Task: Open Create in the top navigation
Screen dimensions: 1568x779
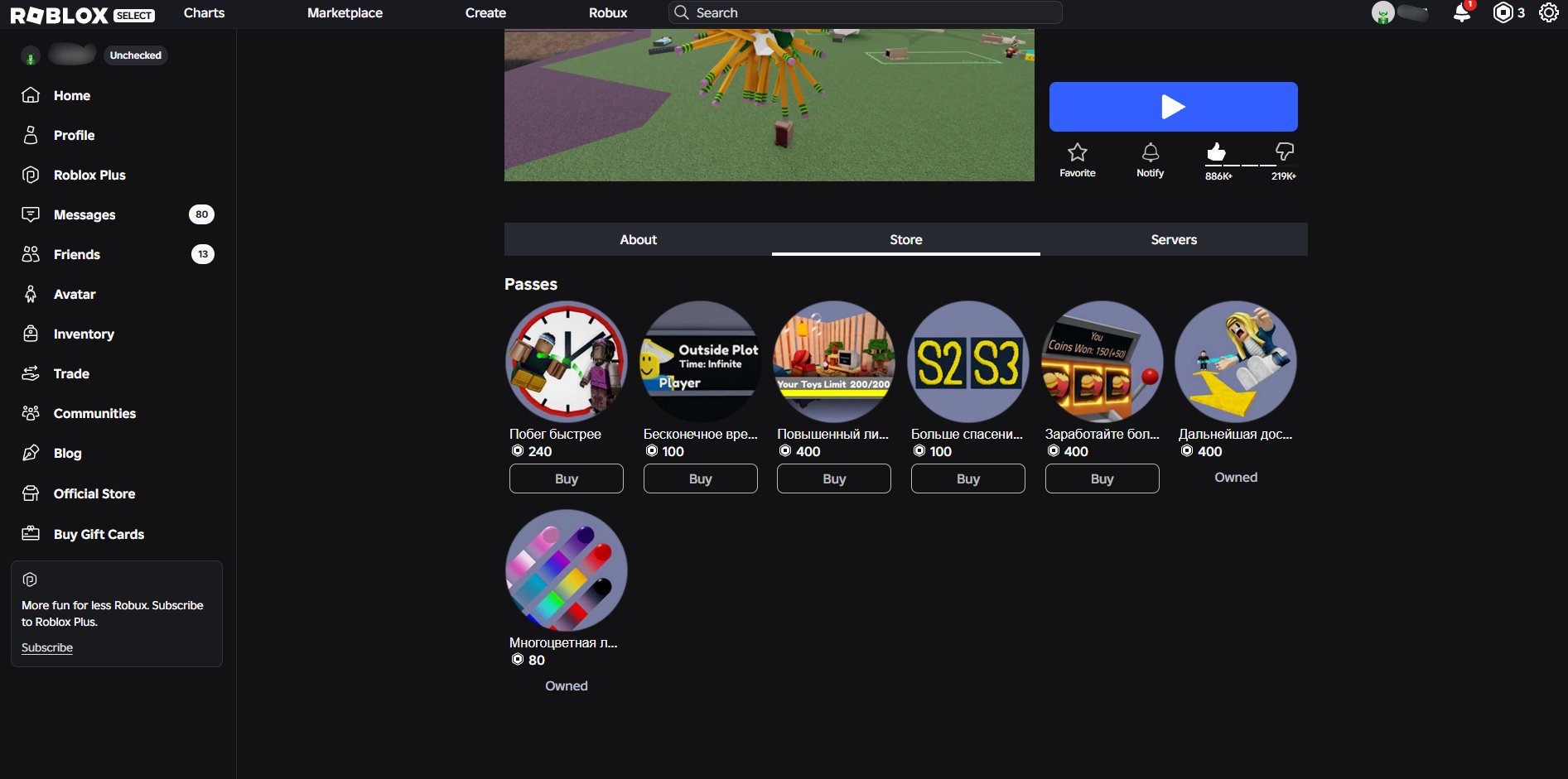Action: coord(485,12)
